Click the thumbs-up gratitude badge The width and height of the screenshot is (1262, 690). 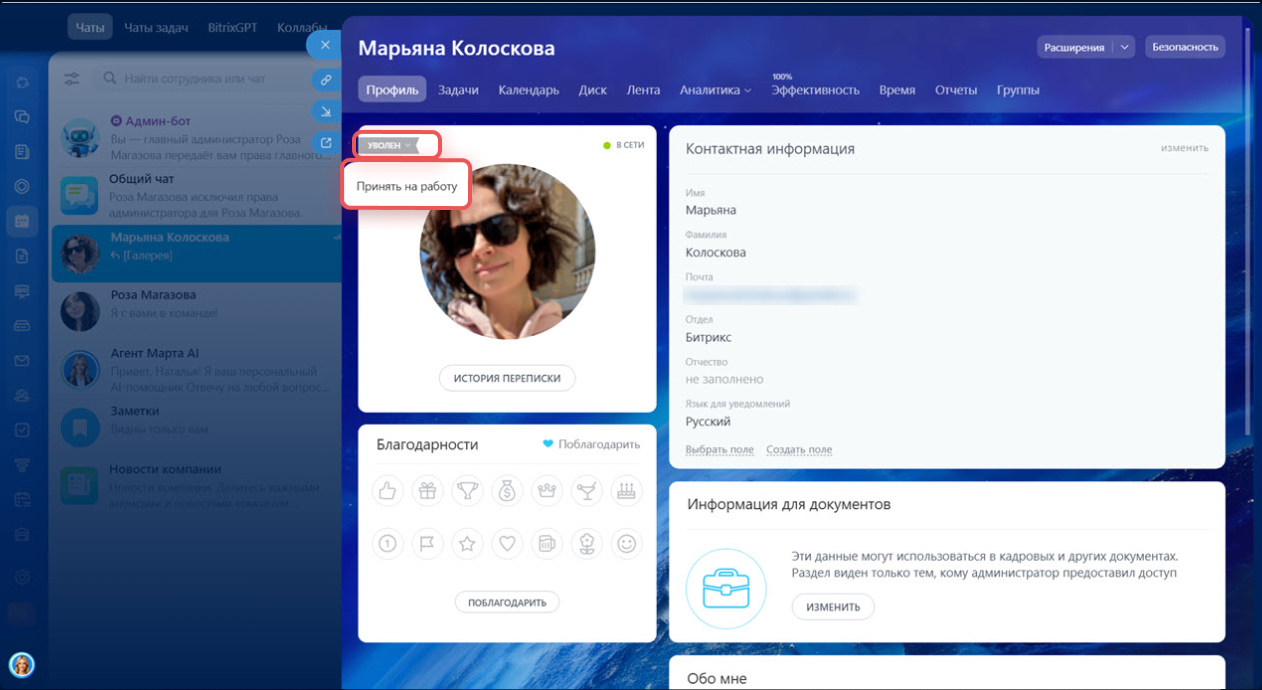(388, 491)
